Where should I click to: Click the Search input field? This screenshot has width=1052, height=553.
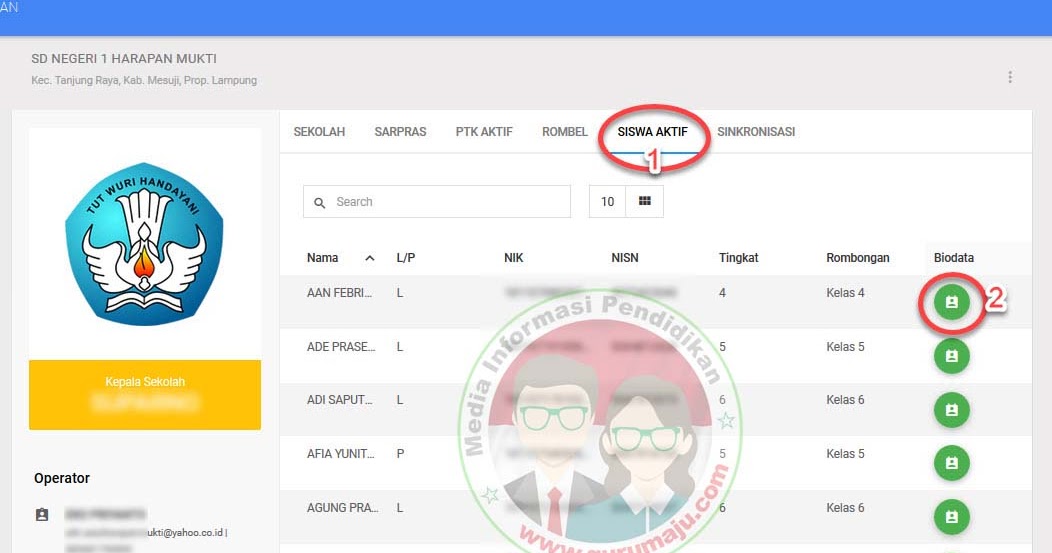[x=437, y=201]
